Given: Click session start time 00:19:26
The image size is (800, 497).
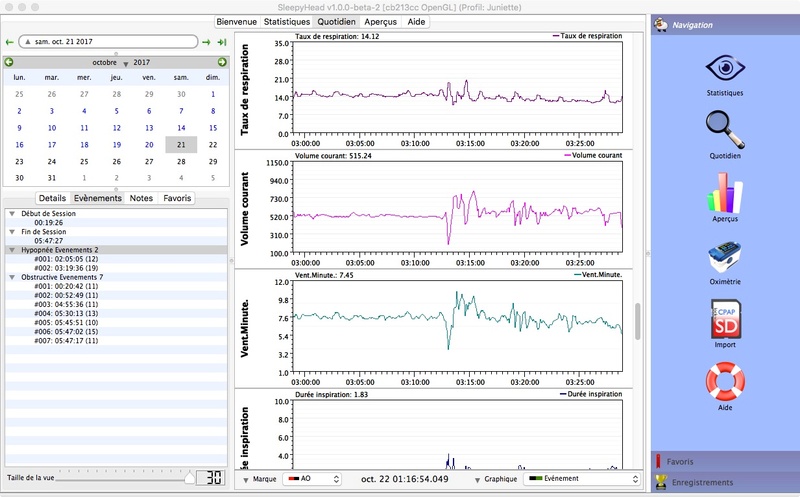Looking at the screenshot, I should 49,222.
